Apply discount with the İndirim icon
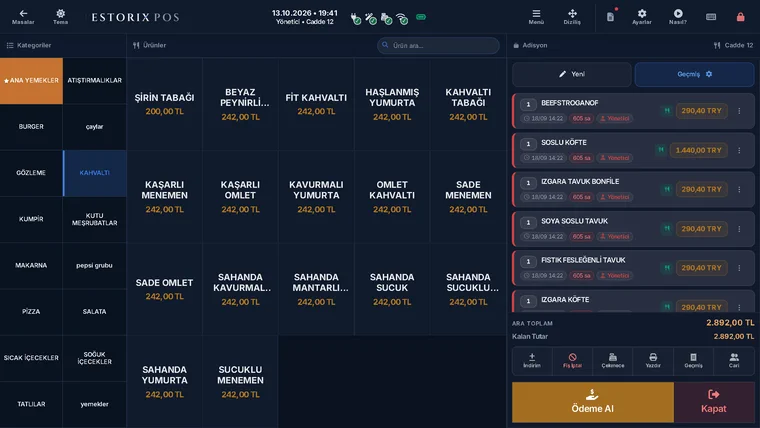The height and width of the screenshot is (428, 760). pos(532,361)
